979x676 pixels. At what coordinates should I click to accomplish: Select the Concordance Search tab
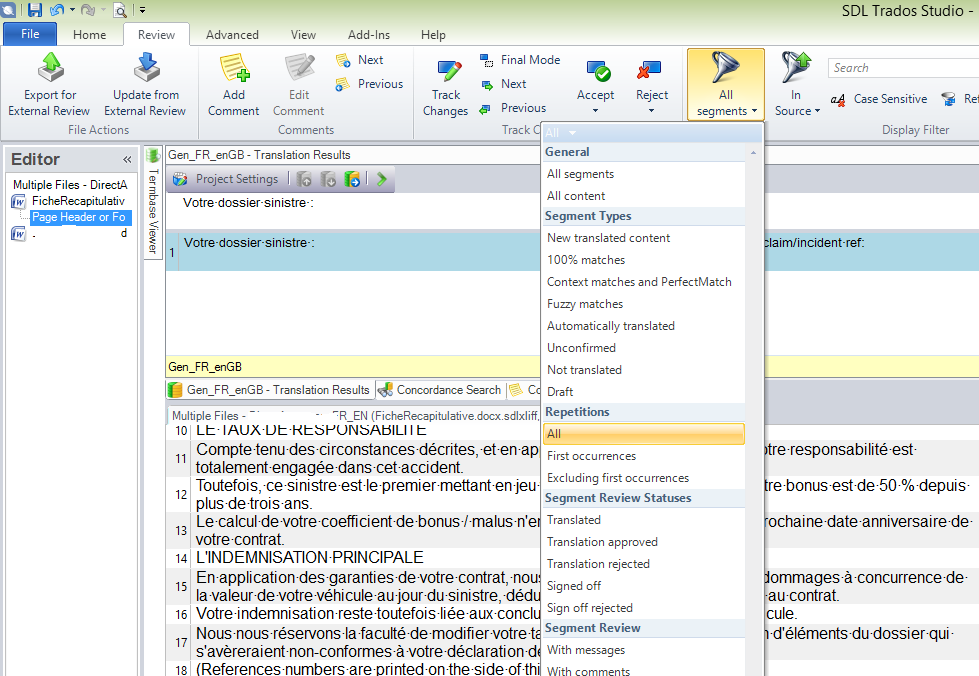coord(440,390)
